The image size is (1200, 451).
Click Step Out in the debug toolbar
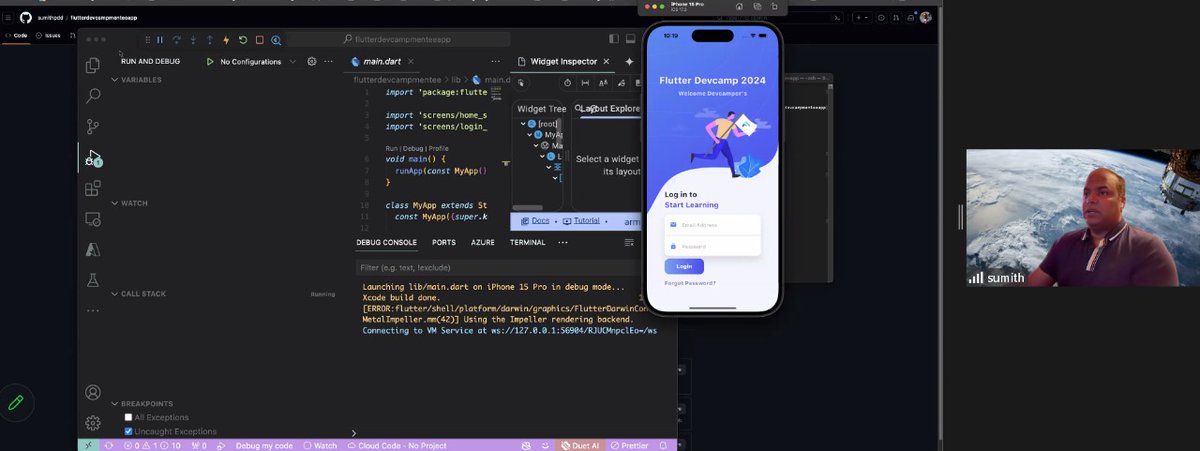[210, 40]
